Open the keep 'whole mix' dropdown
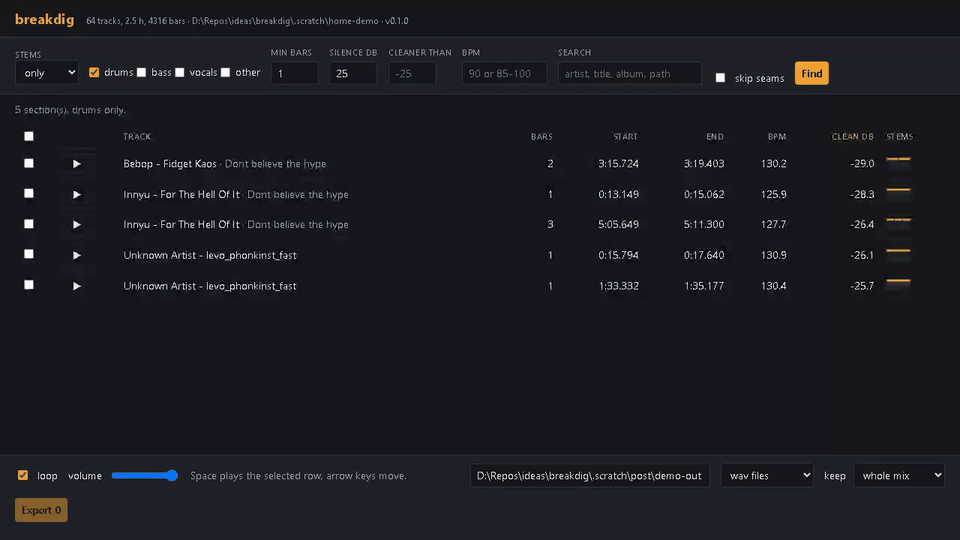 (x=899, y=475)
